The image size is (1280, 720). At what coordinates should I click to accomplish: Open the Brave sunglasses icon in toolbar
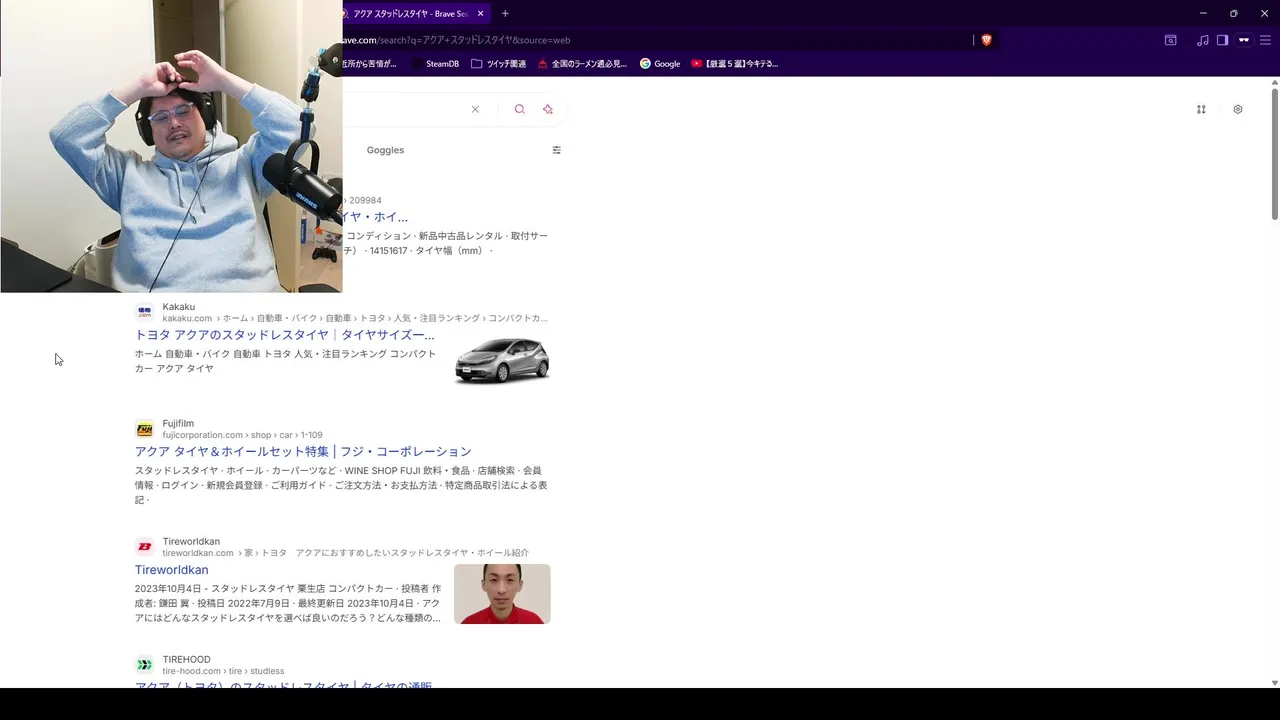[x=1244, y=40]
